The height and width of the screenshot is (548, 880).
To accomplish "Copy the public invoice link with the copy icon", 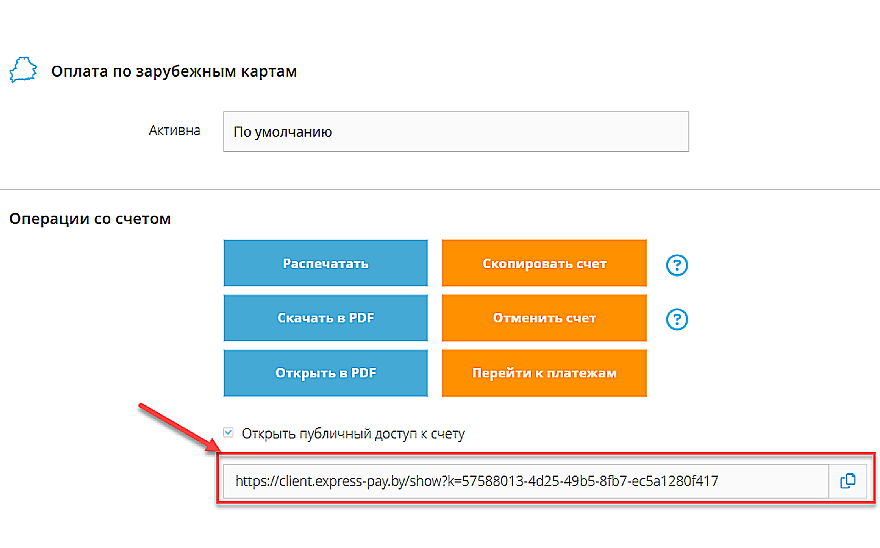I will [x=847, y=481].
